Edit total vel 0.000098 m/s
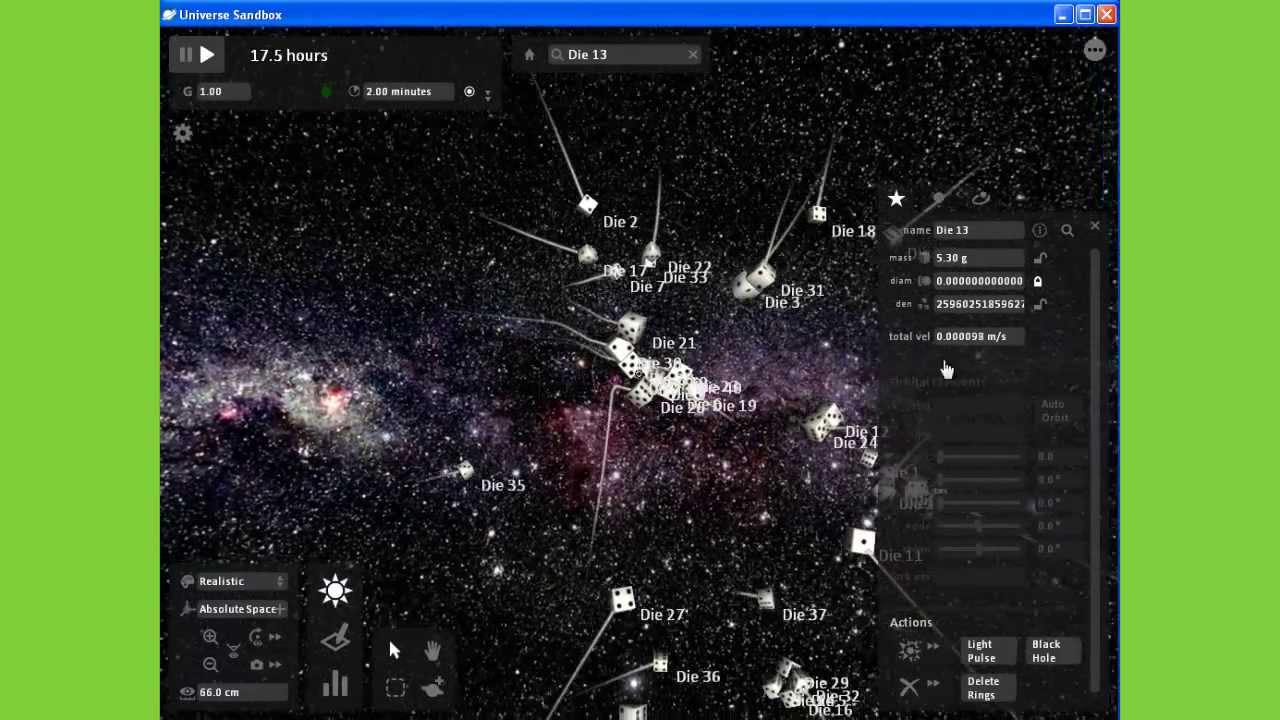The image size is (1280, 720). point(979,337)
